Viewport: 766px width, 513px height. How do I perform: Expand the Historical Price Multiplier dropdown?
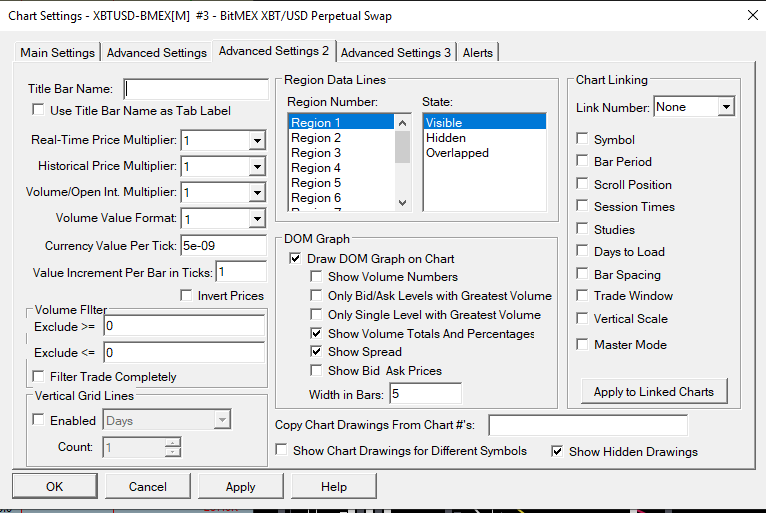tap(257, 167)
